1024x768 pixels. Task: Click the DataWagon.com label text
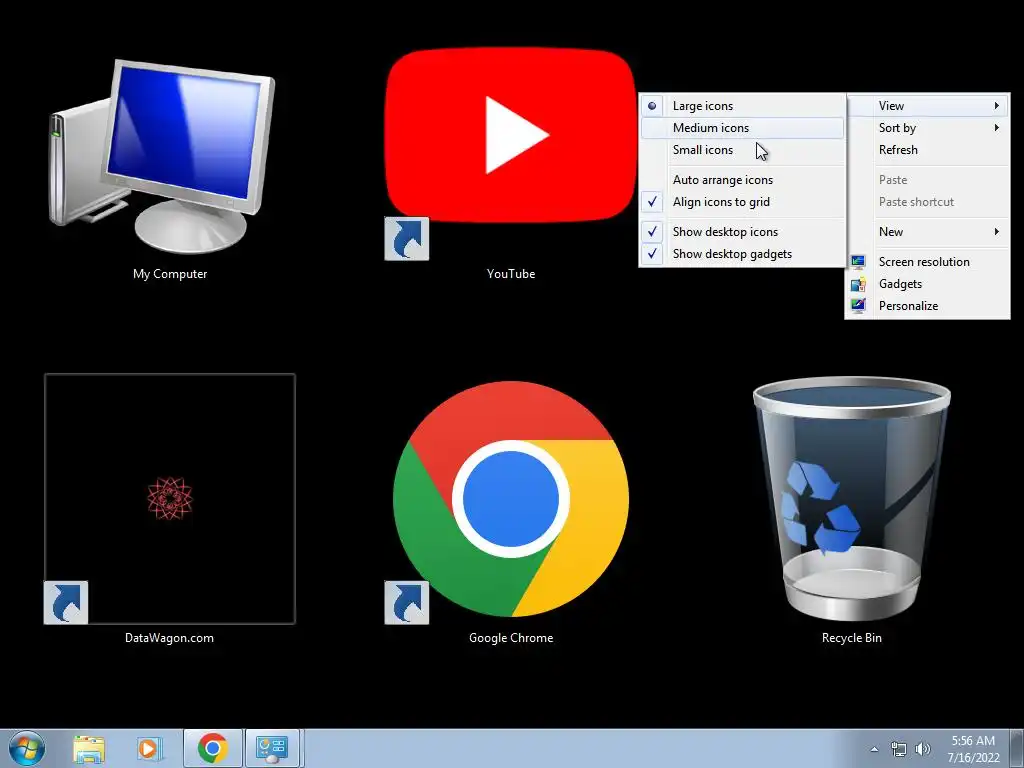pos(169,638)
